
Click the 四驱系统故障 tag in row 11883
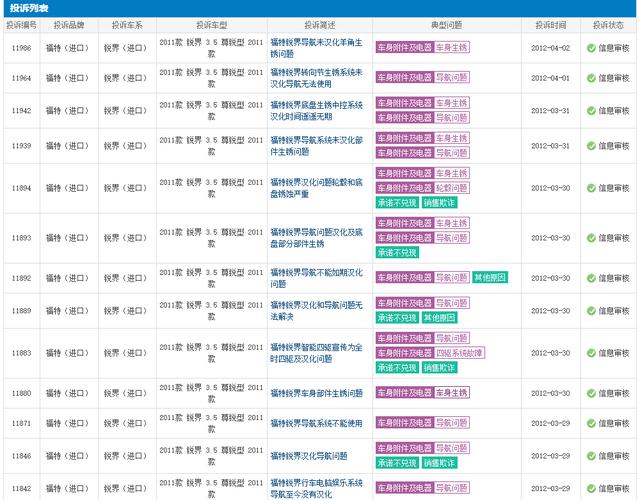[459, 353]
